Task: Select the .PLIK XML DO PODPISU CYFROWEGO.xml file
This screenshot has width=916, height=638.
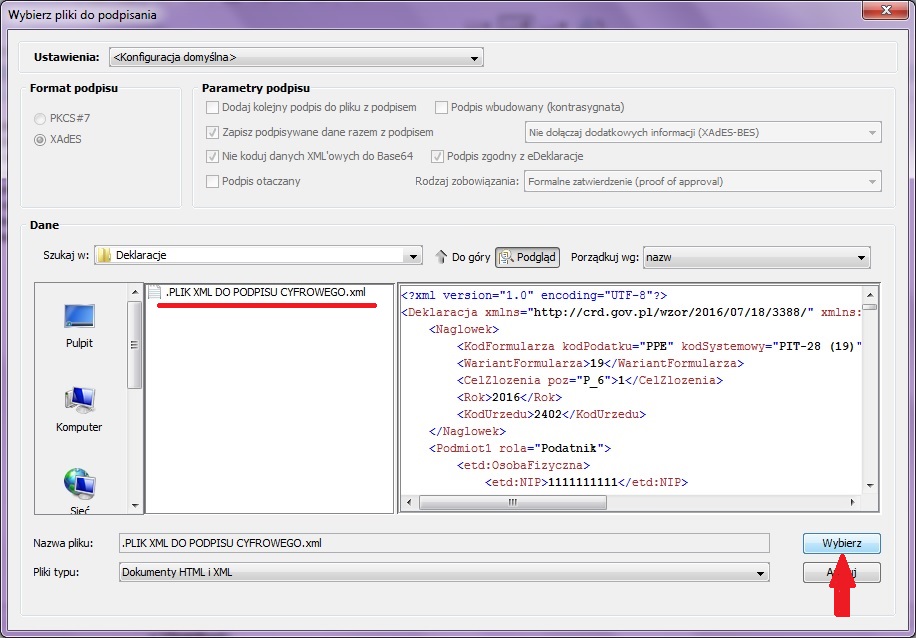Action: 258,292
